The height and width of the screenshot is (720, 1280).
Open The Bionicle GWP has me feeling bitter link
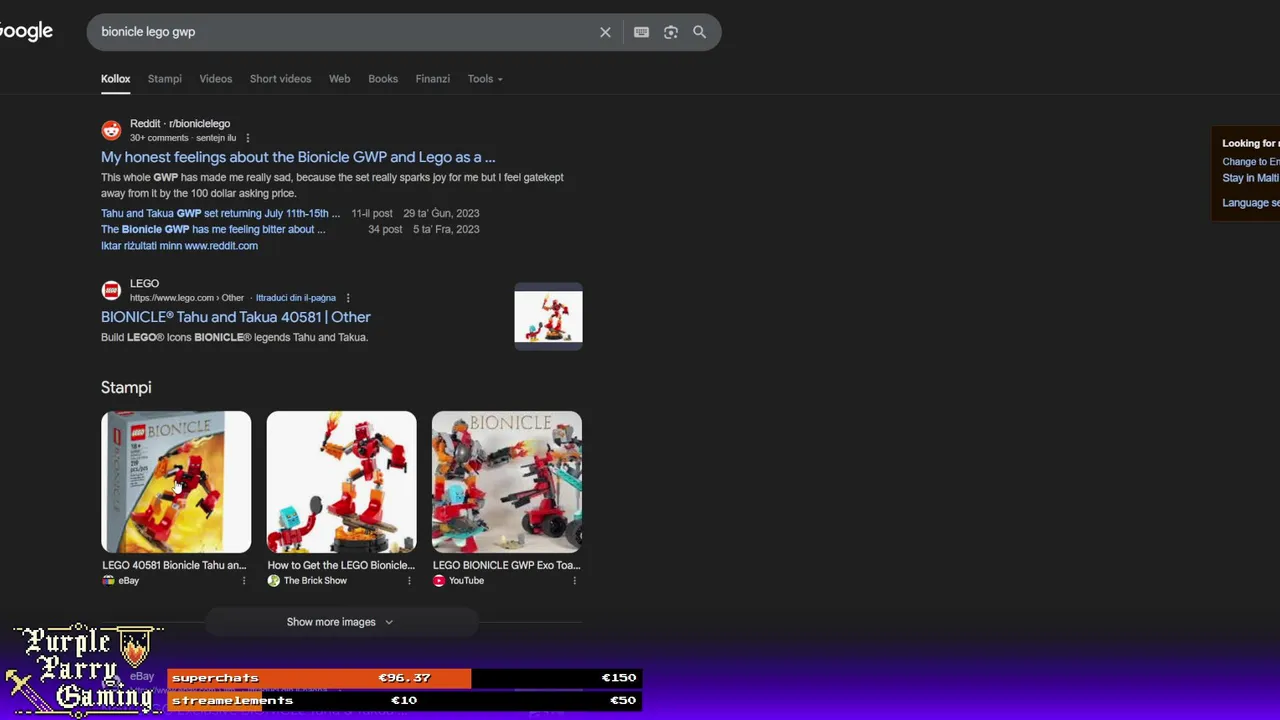[x=213, y=229]
